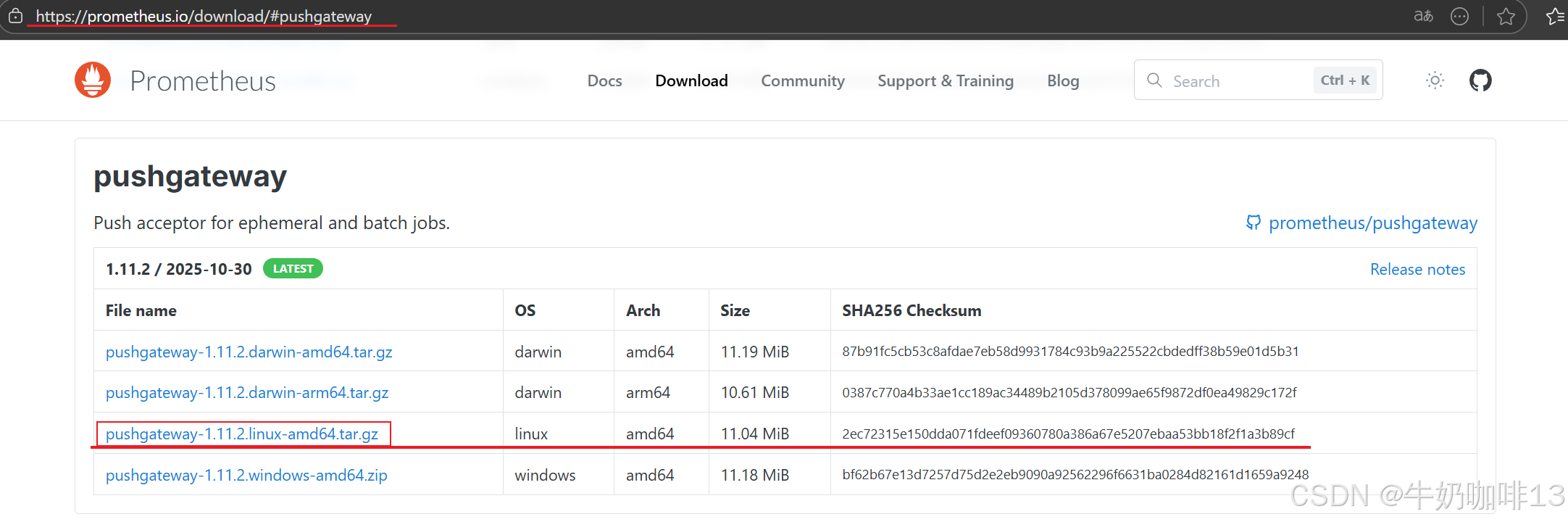This screenshot has height=522, width=1568.
Task: Download pushgateway-1.11.2.linux-amd64.tar.gz
Action: tap(242, 434)
